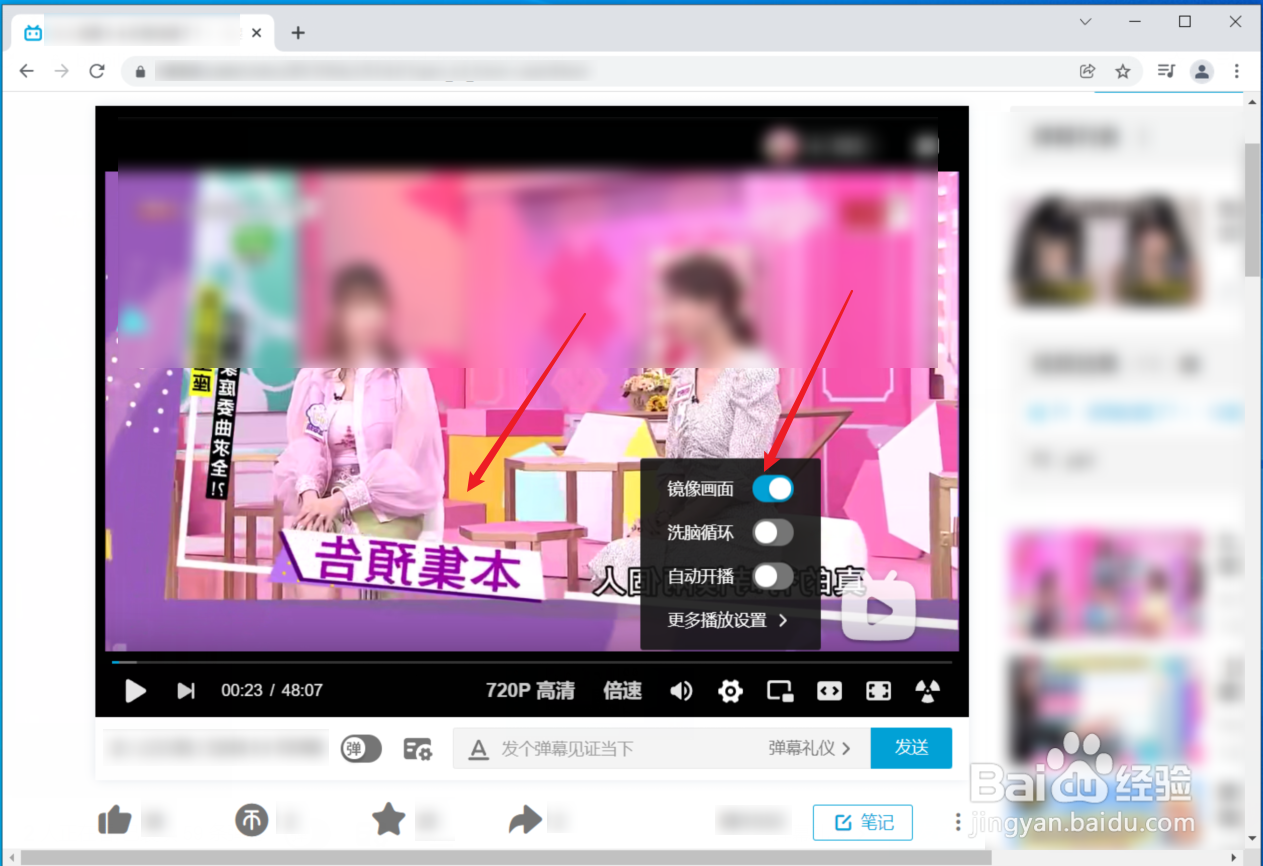Reload the current page
The height and width of the screenshot is (866, 1263).
pyautogui.click(x=97, y=71)
